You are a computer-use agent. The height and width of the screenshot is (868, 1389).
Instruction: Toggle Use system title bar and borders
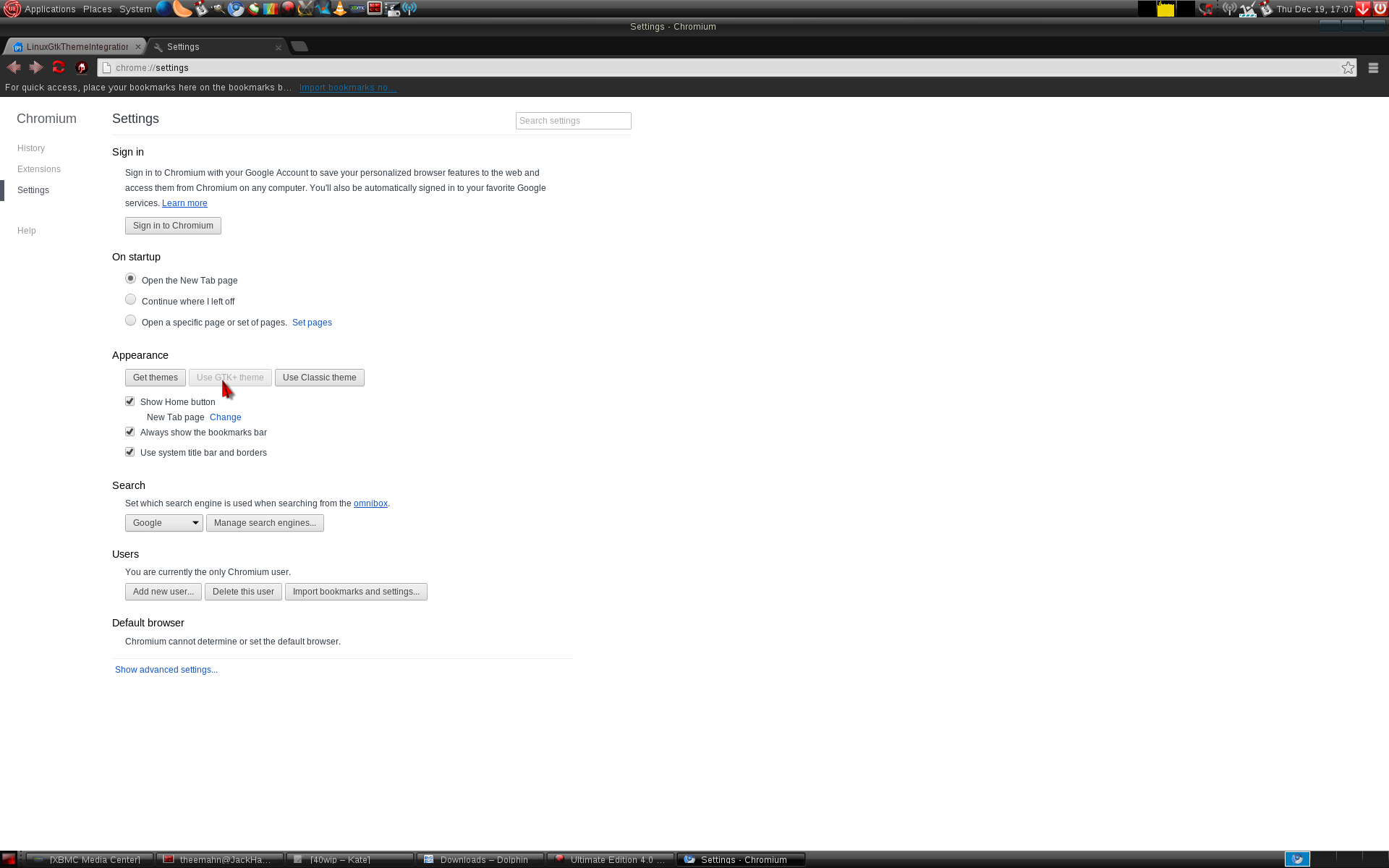point(130,452)
